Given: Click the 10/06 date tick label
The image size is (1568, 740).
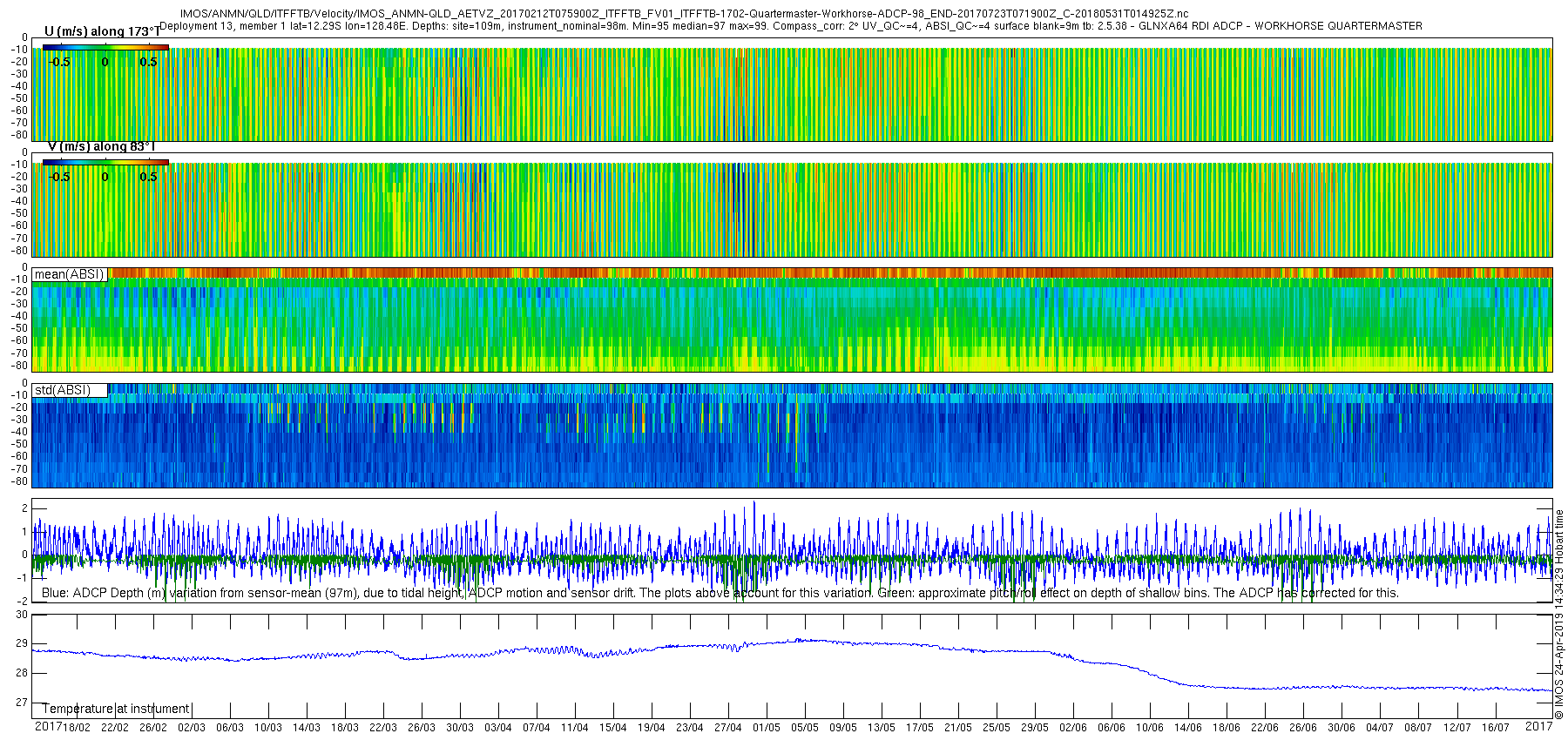Looking at the screenshot, I should pyautogui.click(x=1150, y=728).
